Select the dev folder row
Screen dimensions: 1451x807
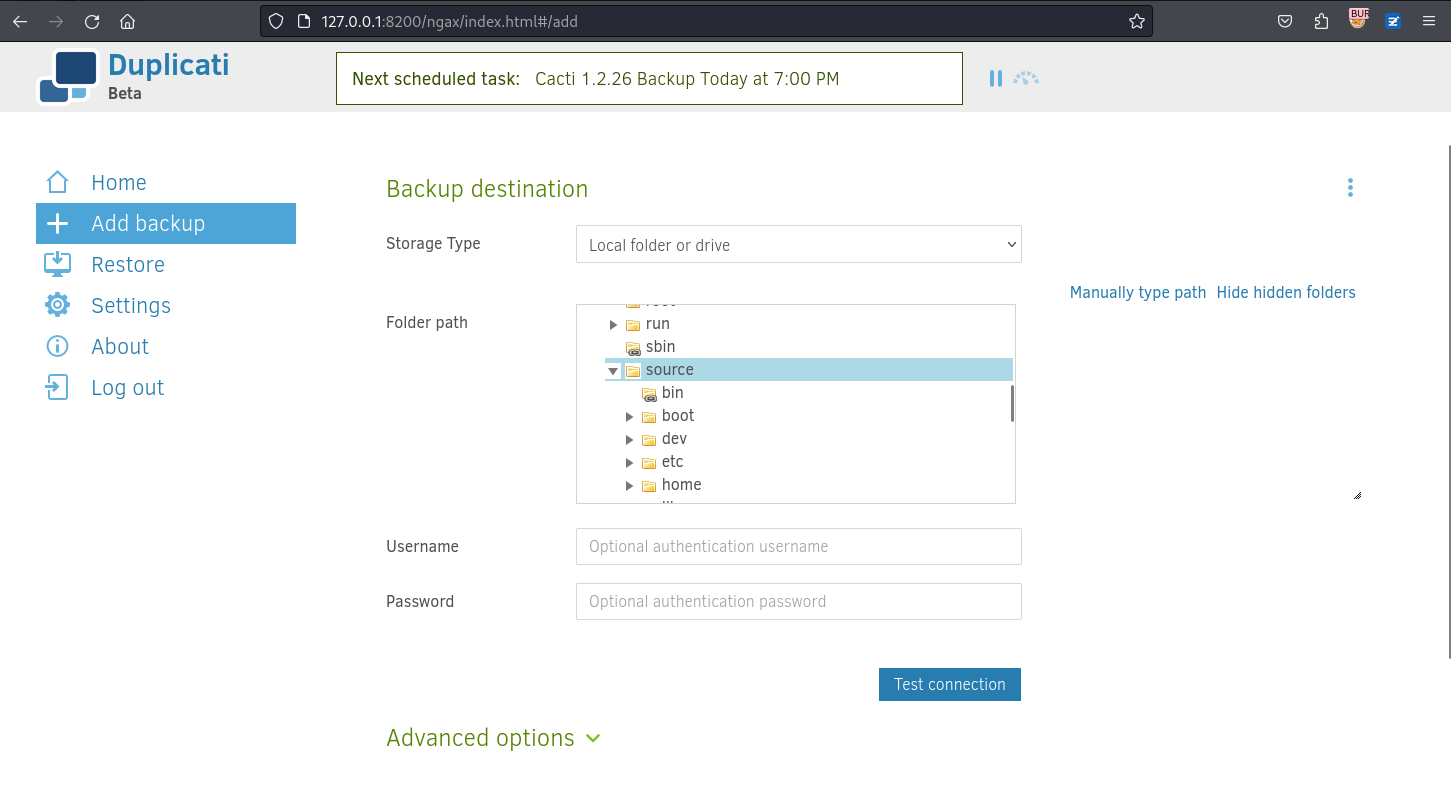[674, 439]
